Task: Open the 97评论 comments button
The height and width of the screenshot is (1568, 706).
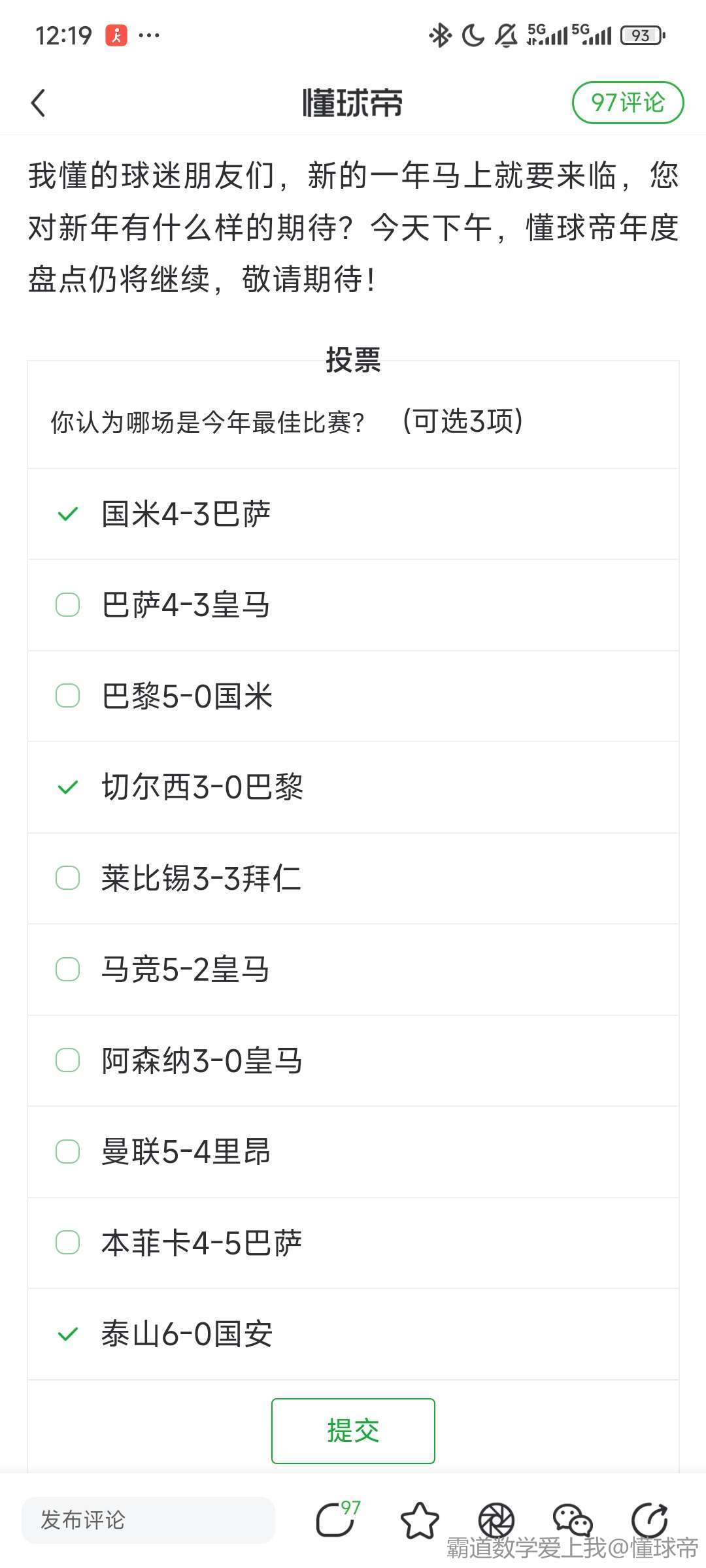Action: pos(628,103)
